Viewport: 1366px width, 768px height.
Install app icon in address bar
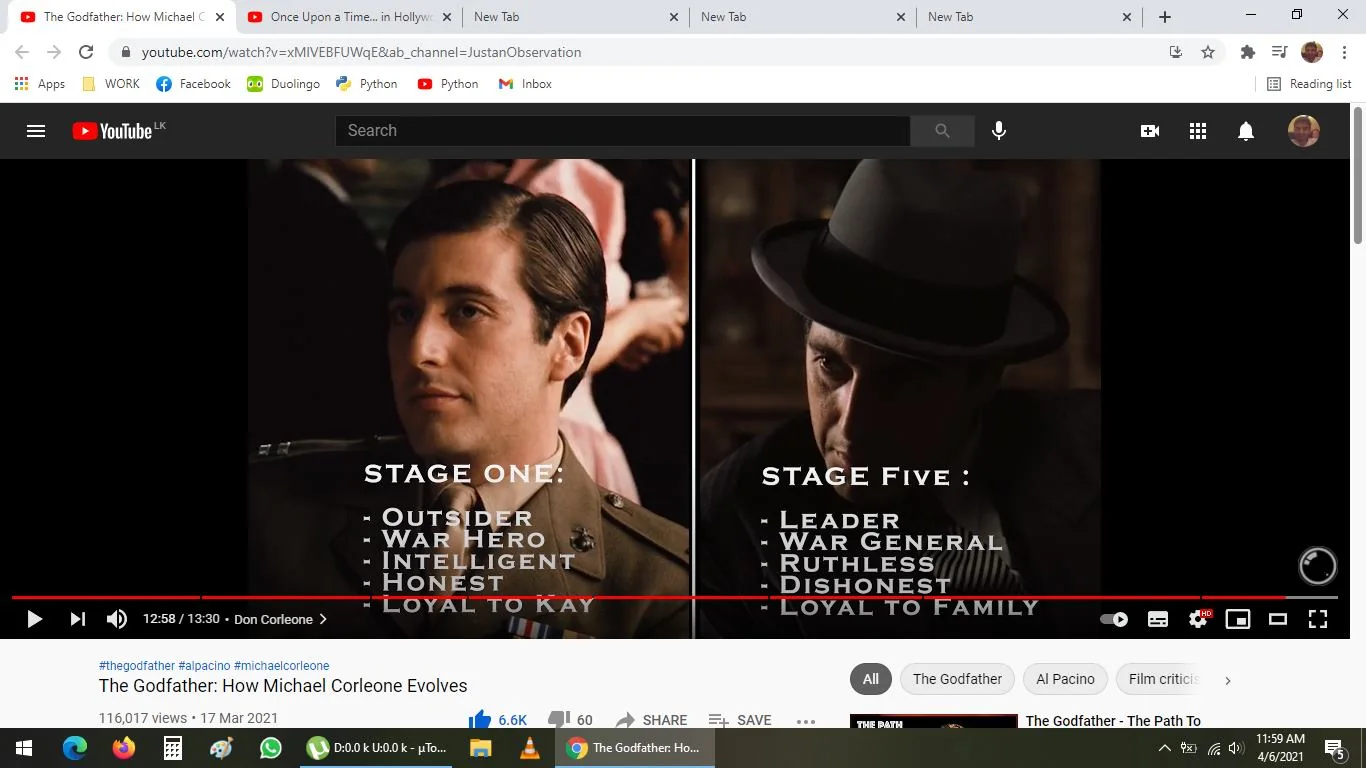[x=1176, y=52]
